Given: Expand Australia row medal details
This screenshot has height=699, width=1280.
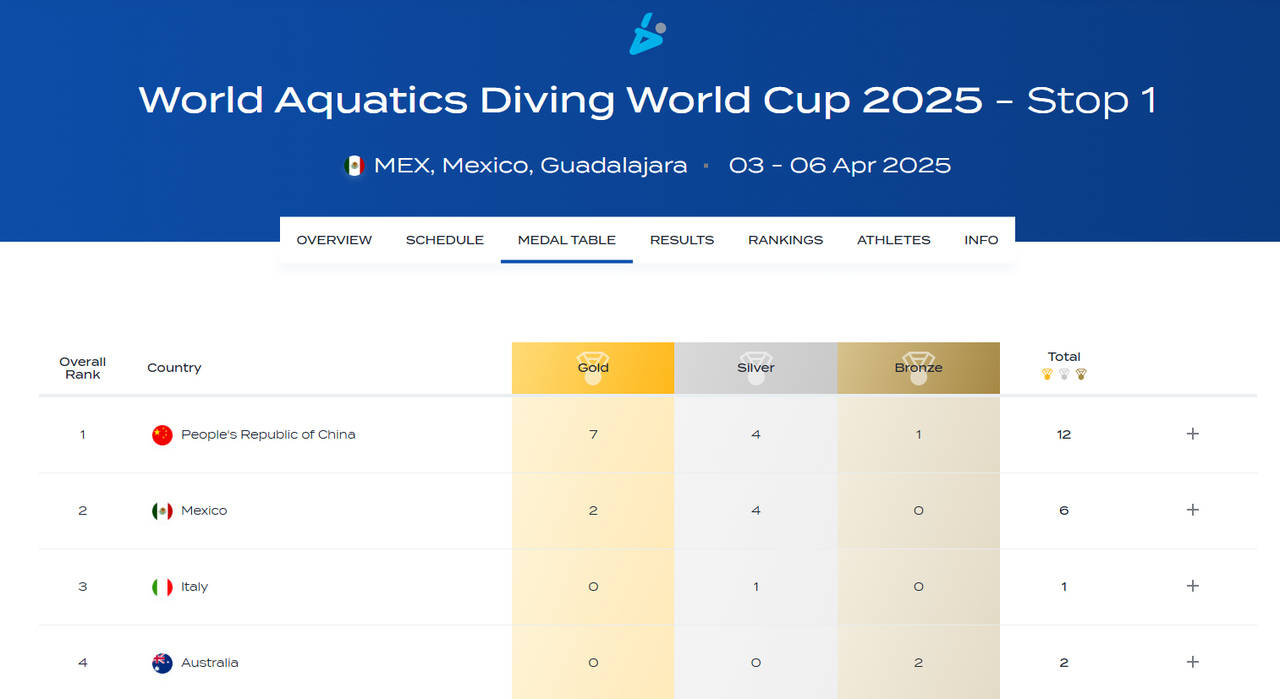Looking at the screenshot, I should pyautogui.click(x=1192, y=662).
